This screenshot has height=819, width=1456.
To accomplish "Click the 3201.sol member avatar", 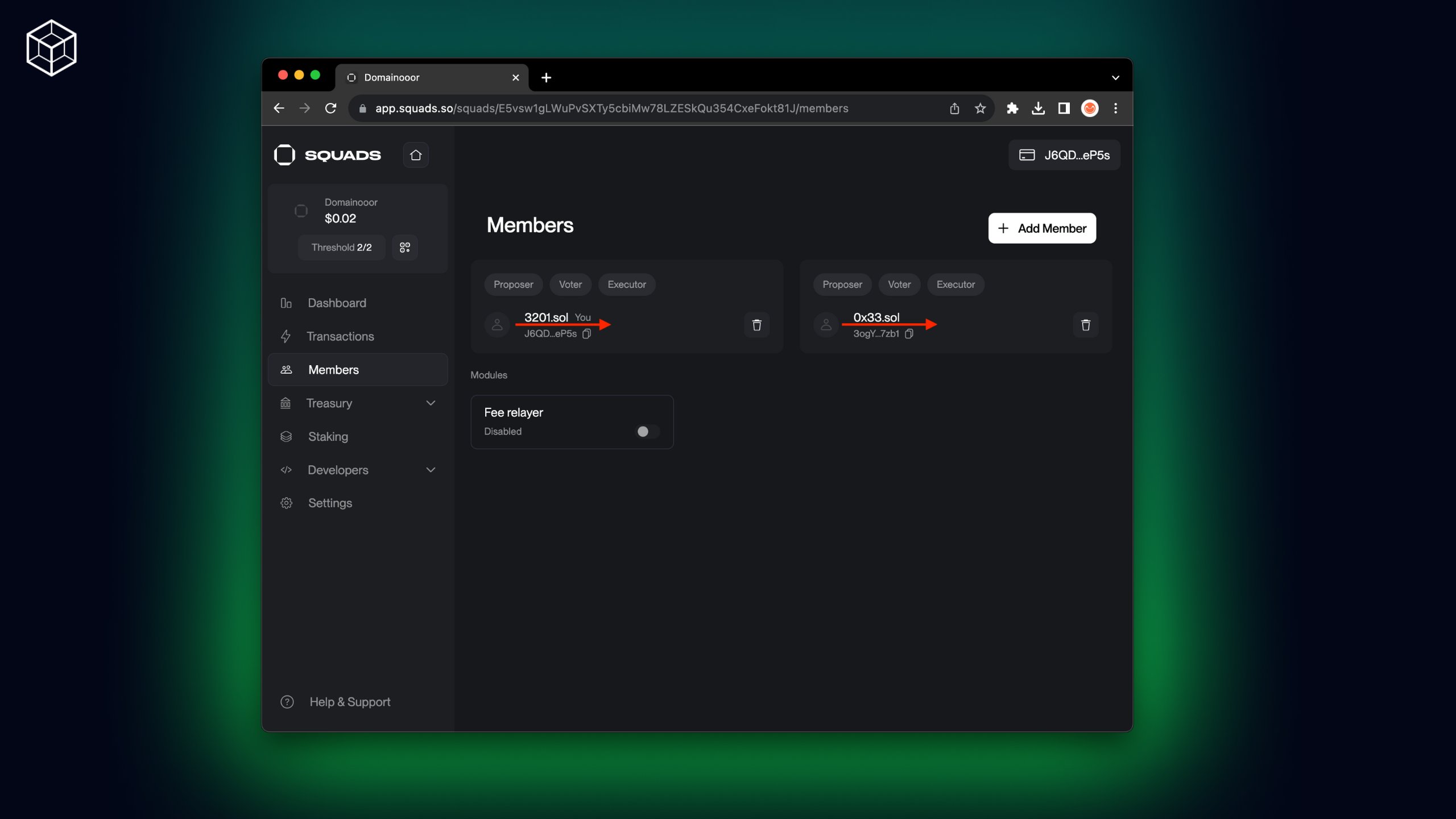I will 497,325.
